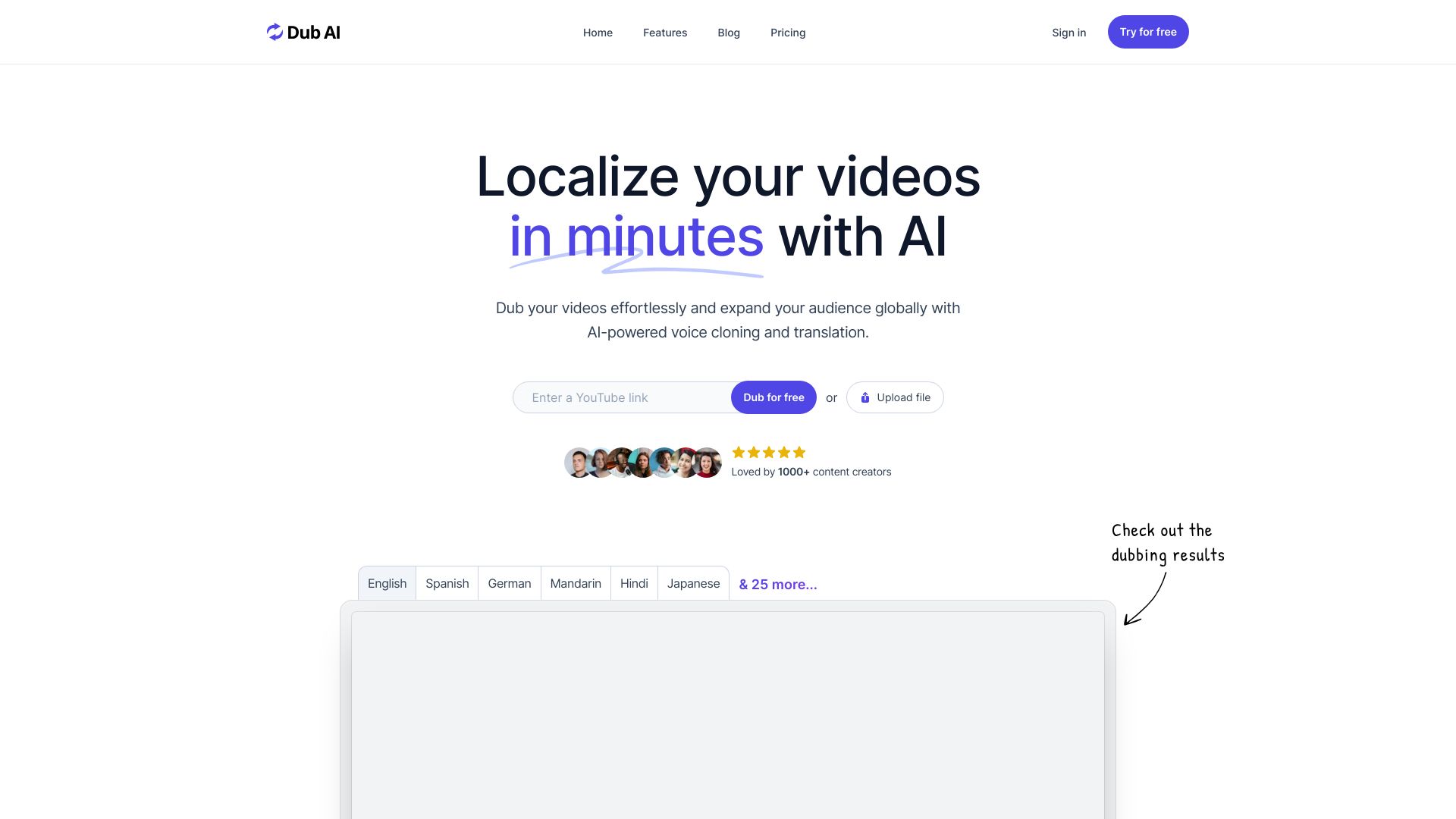The height and width of the screenshot is (819, 1456).
Task: Click the Sign in link
Action: click(x=1069, y=31)
